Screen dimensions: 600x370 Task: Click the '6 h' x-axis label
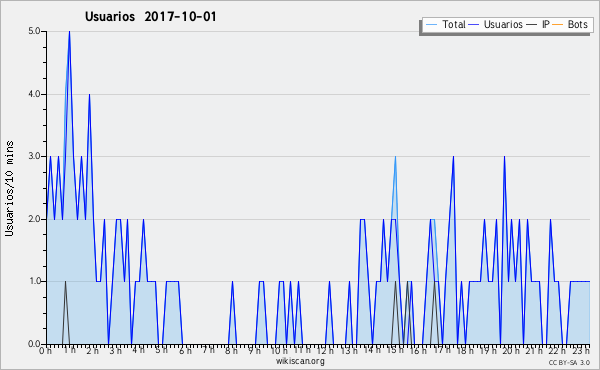click(x=186, y=350)
